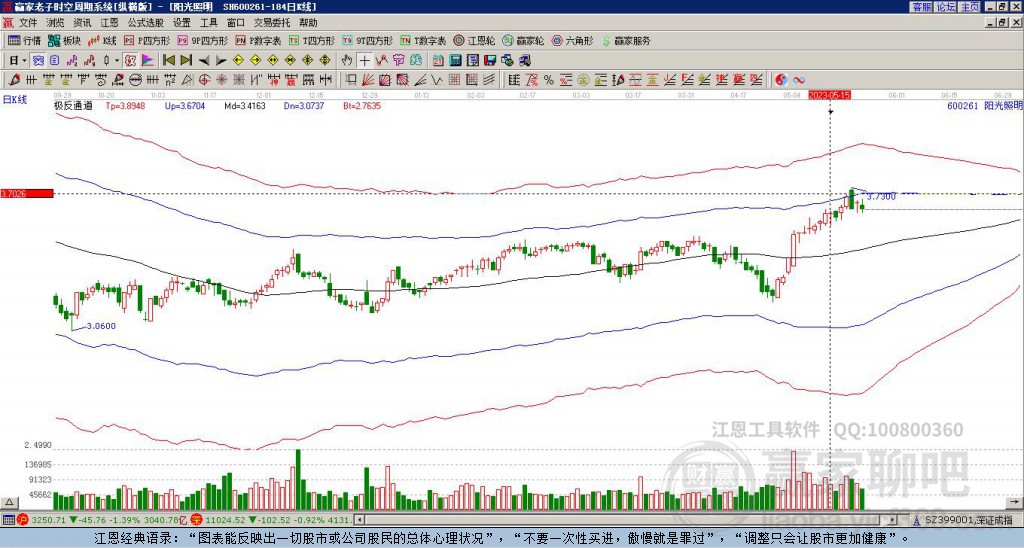The height and width of the screenshot is (548, 1024).
Task: Open the 窗口 menu
Action: point(236,23)
